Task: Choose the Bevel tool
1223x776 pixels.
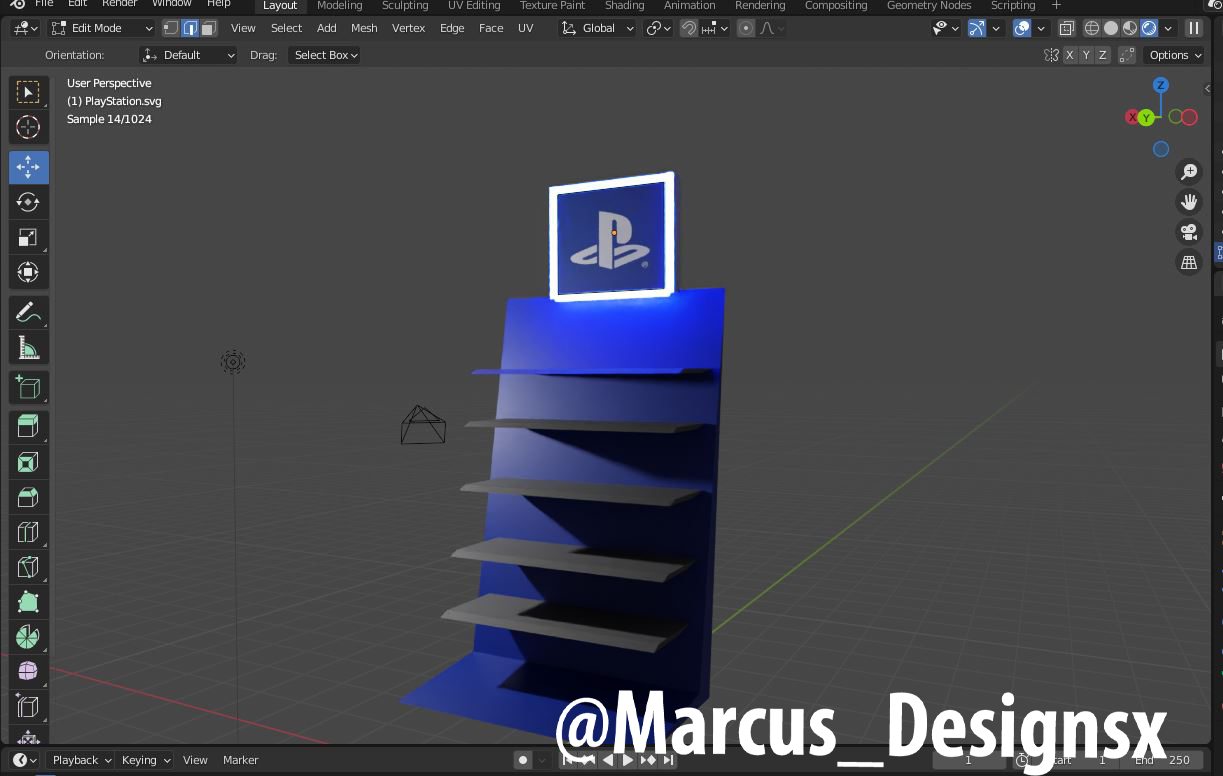Action: point(28,497)
